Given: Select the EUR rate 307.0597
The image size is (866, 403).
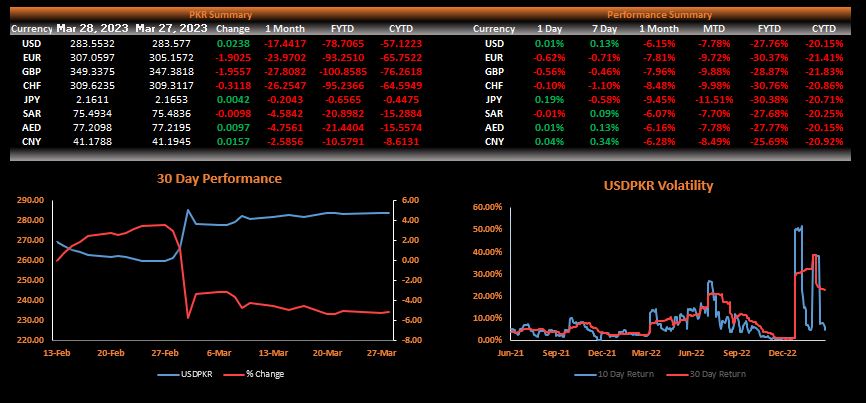Looking at the screenshot, I should point(93,57).
